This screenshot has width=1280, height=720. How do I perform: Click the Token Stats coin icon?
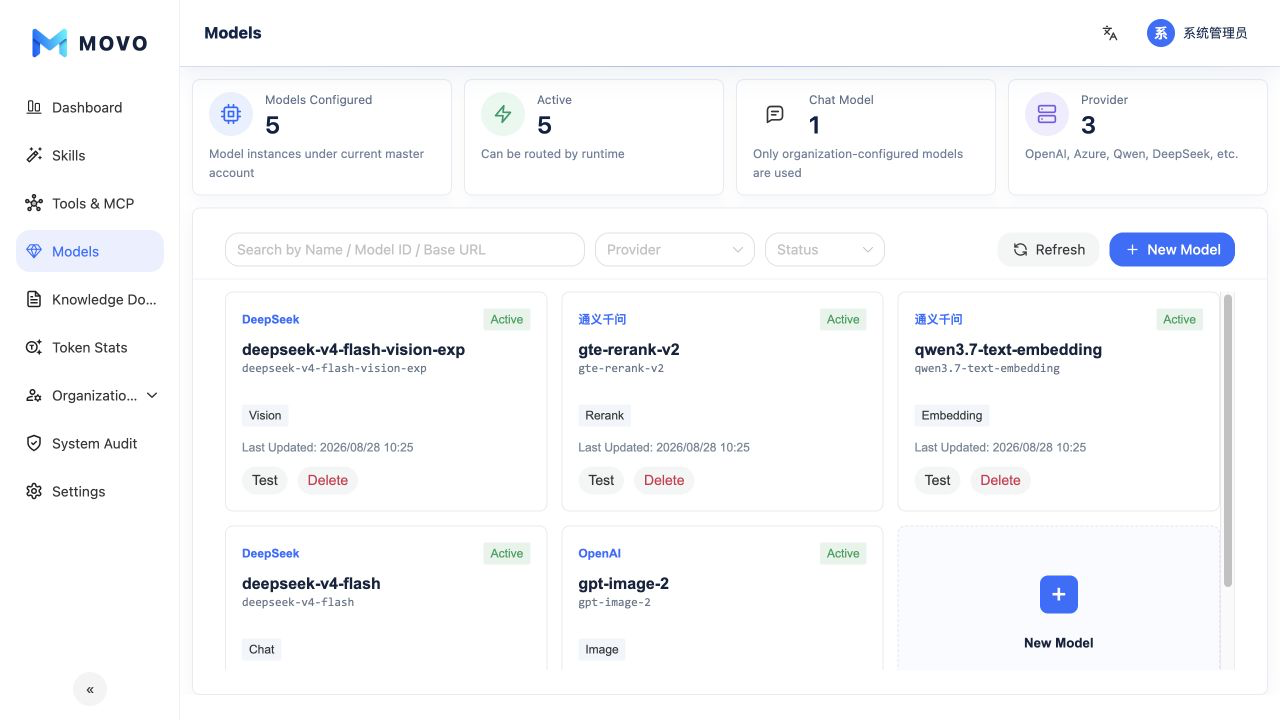click(x=34, y=347)
